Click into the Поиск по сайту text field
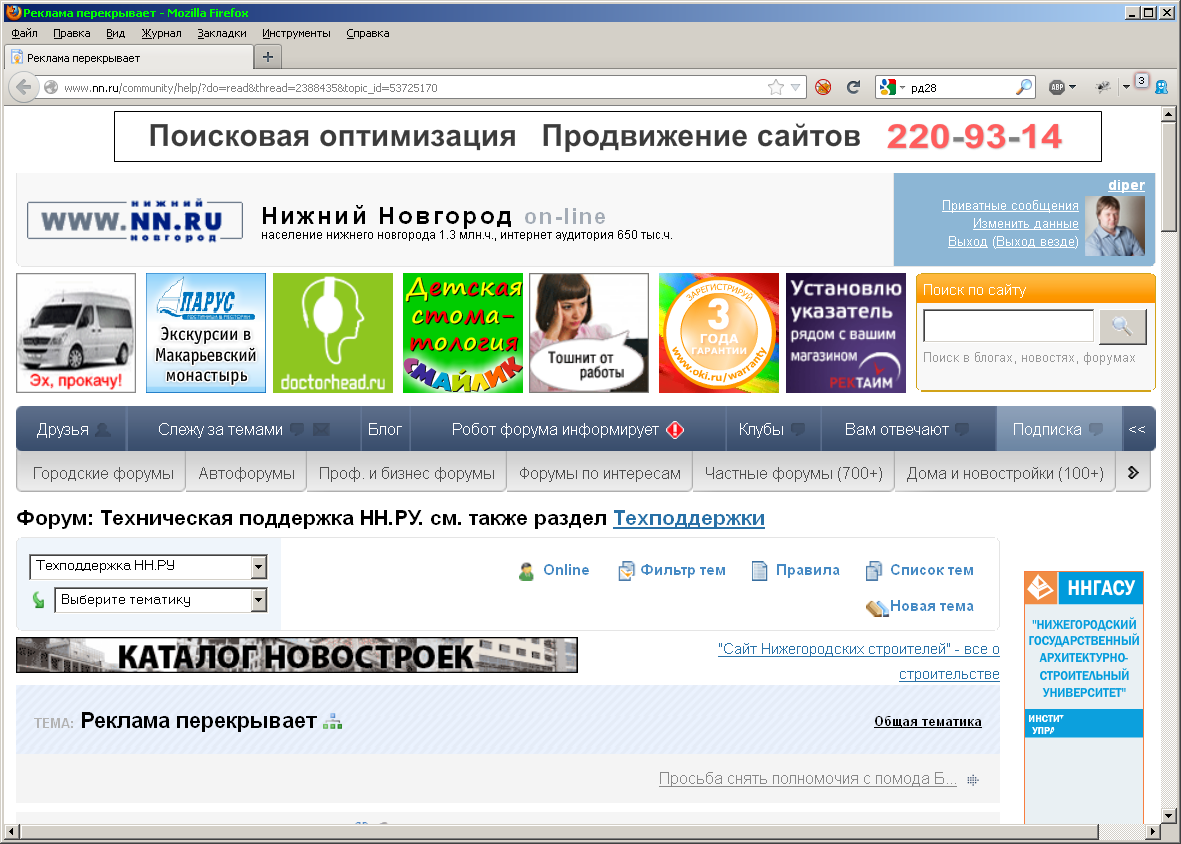The width and height of the screenshot is (1181, 844). pos(1007,326)
